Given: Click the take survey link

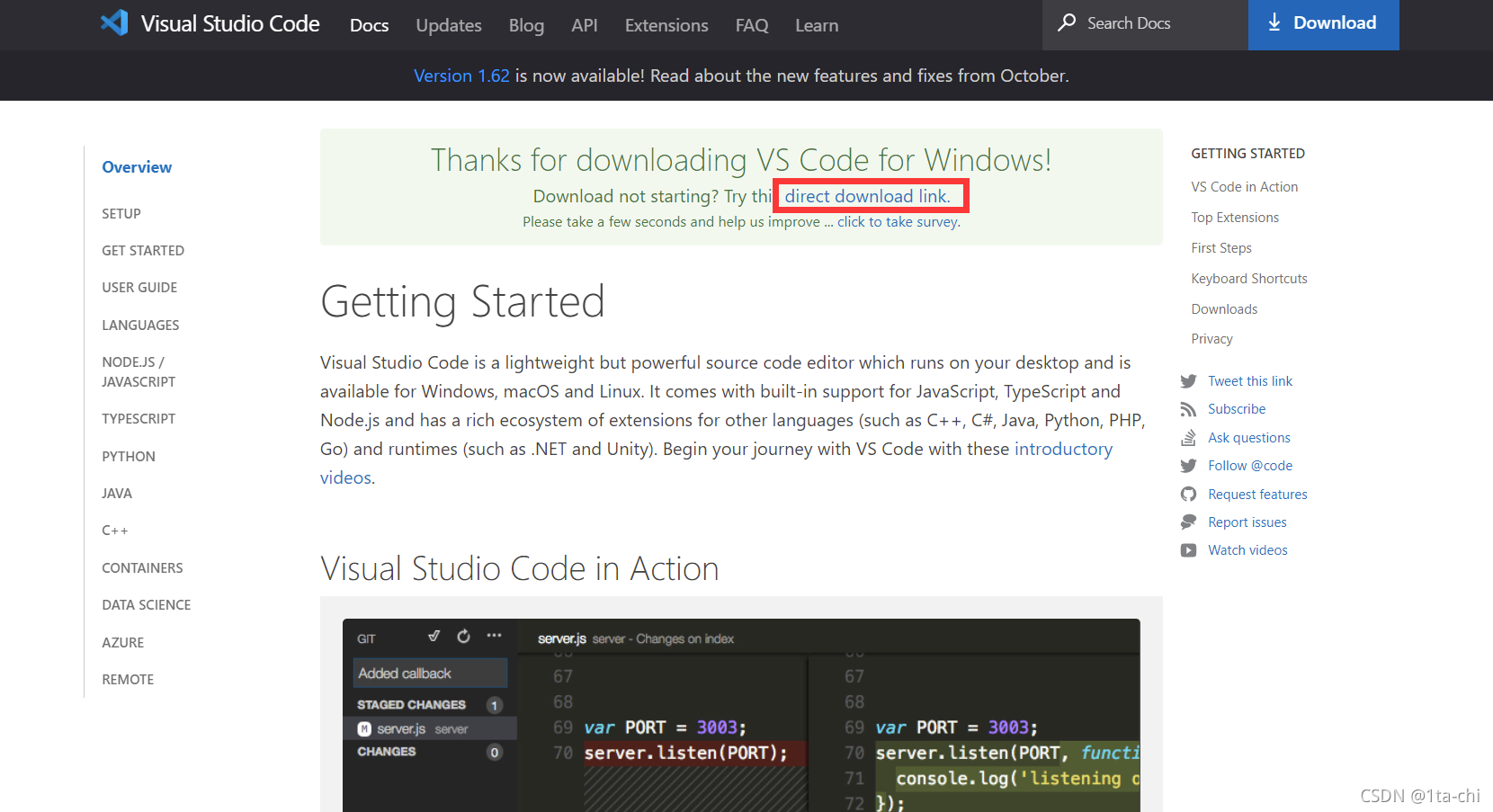Looking at the screenshot, I should 898,221.
